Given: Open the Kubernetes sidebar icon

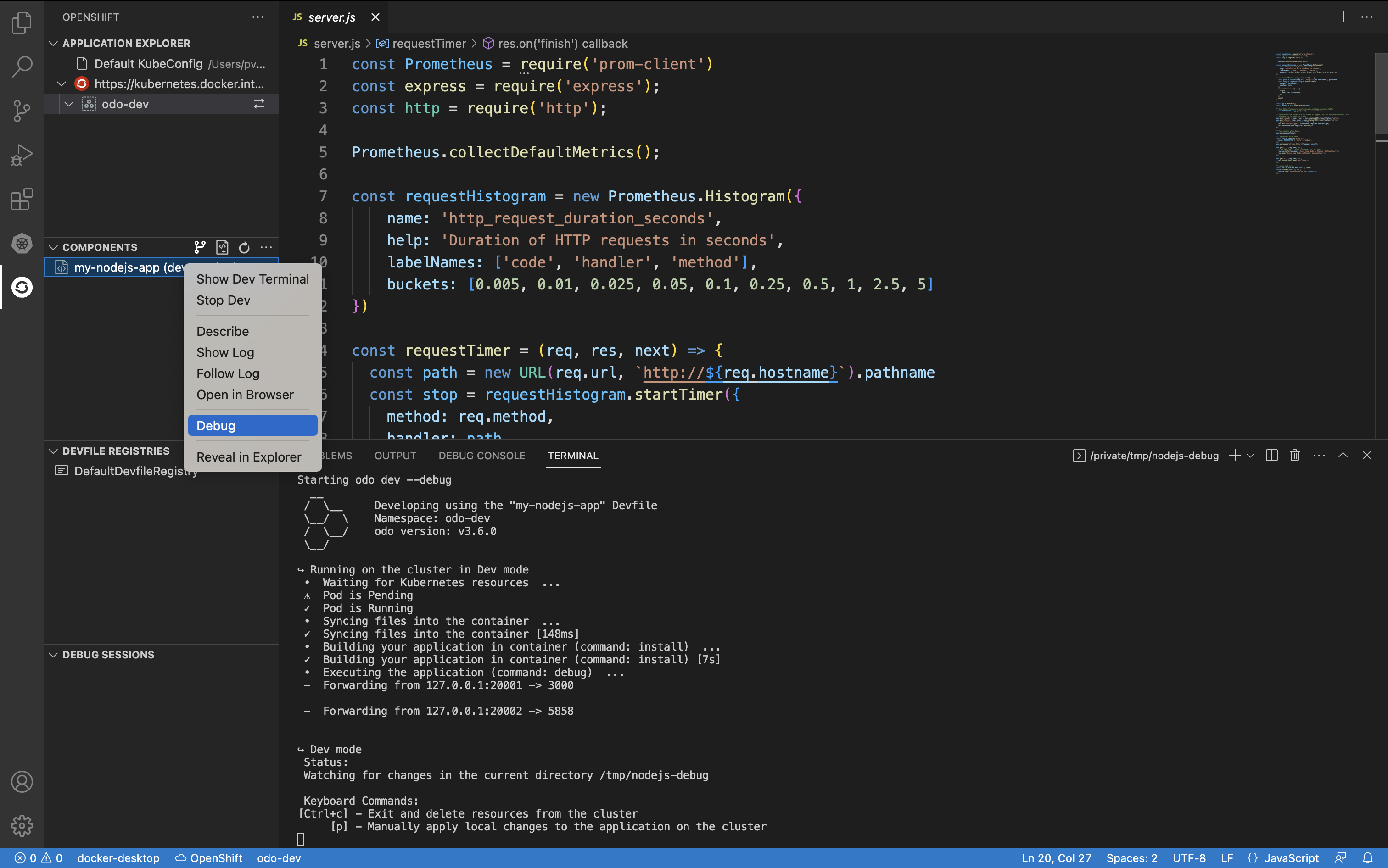Looking at the screenshot, I should coord(22,244).
